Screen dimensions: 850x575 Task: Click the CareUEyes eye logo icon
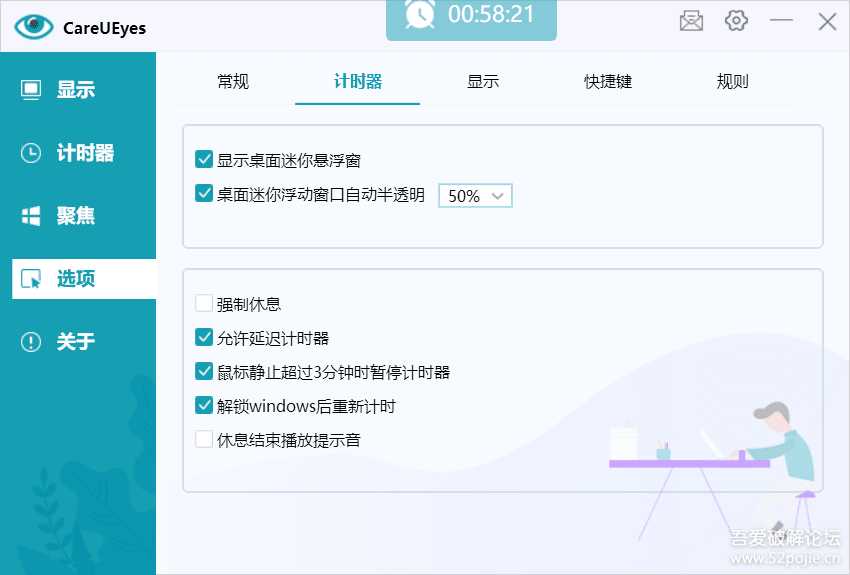[x=34, y=27]
